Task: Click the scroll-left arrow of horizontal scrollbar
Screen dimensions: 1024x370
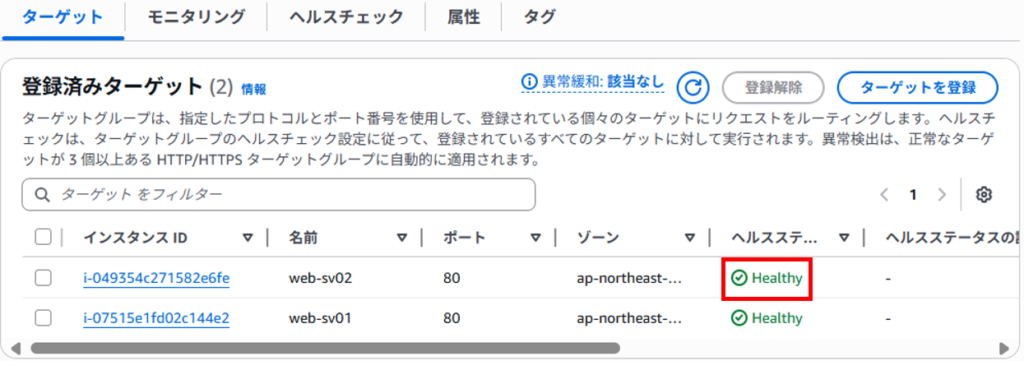Action: [x=16, y=348]
